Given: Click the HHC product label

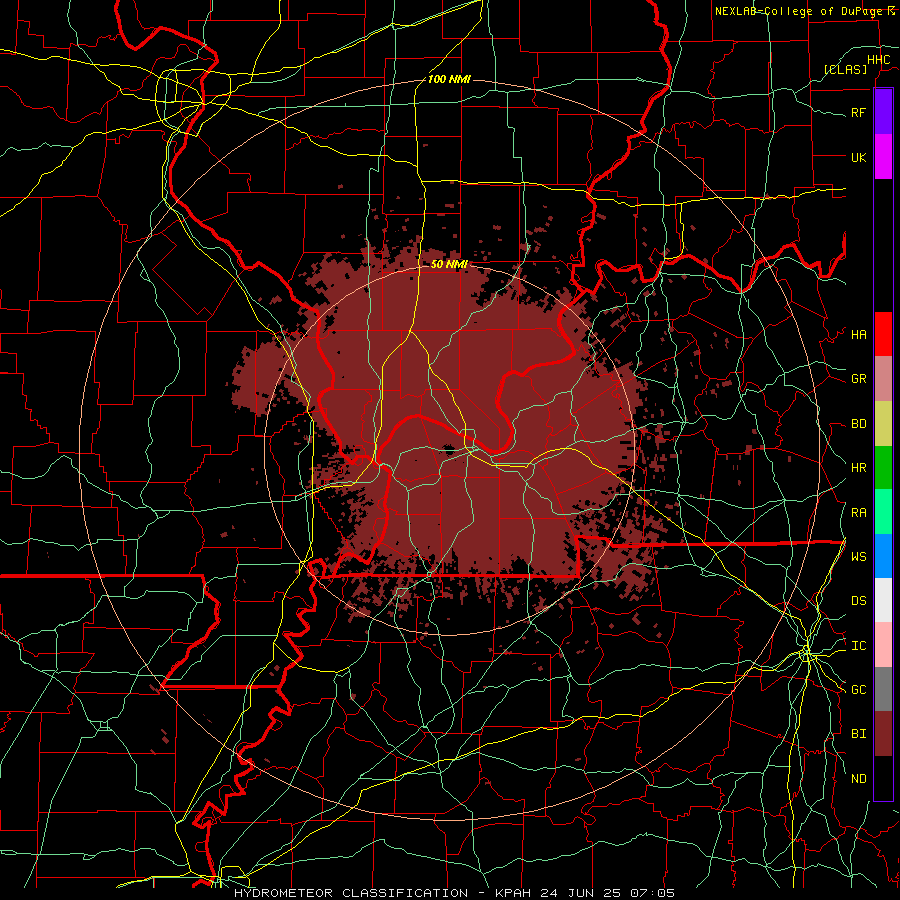Looking at the screenshot, I should (x=878, y=60).
